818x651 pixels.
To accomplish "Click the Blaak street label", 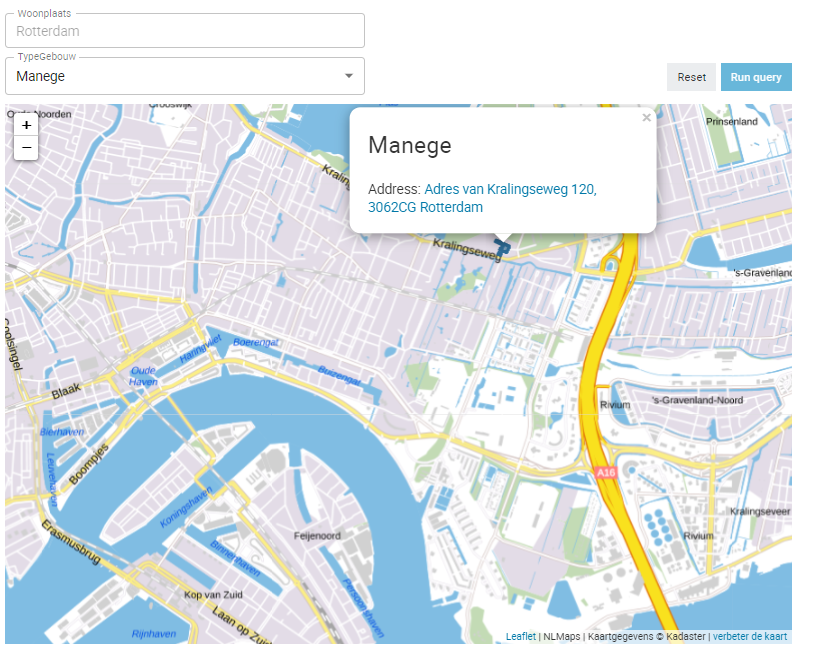I will [x=66, y=391].
